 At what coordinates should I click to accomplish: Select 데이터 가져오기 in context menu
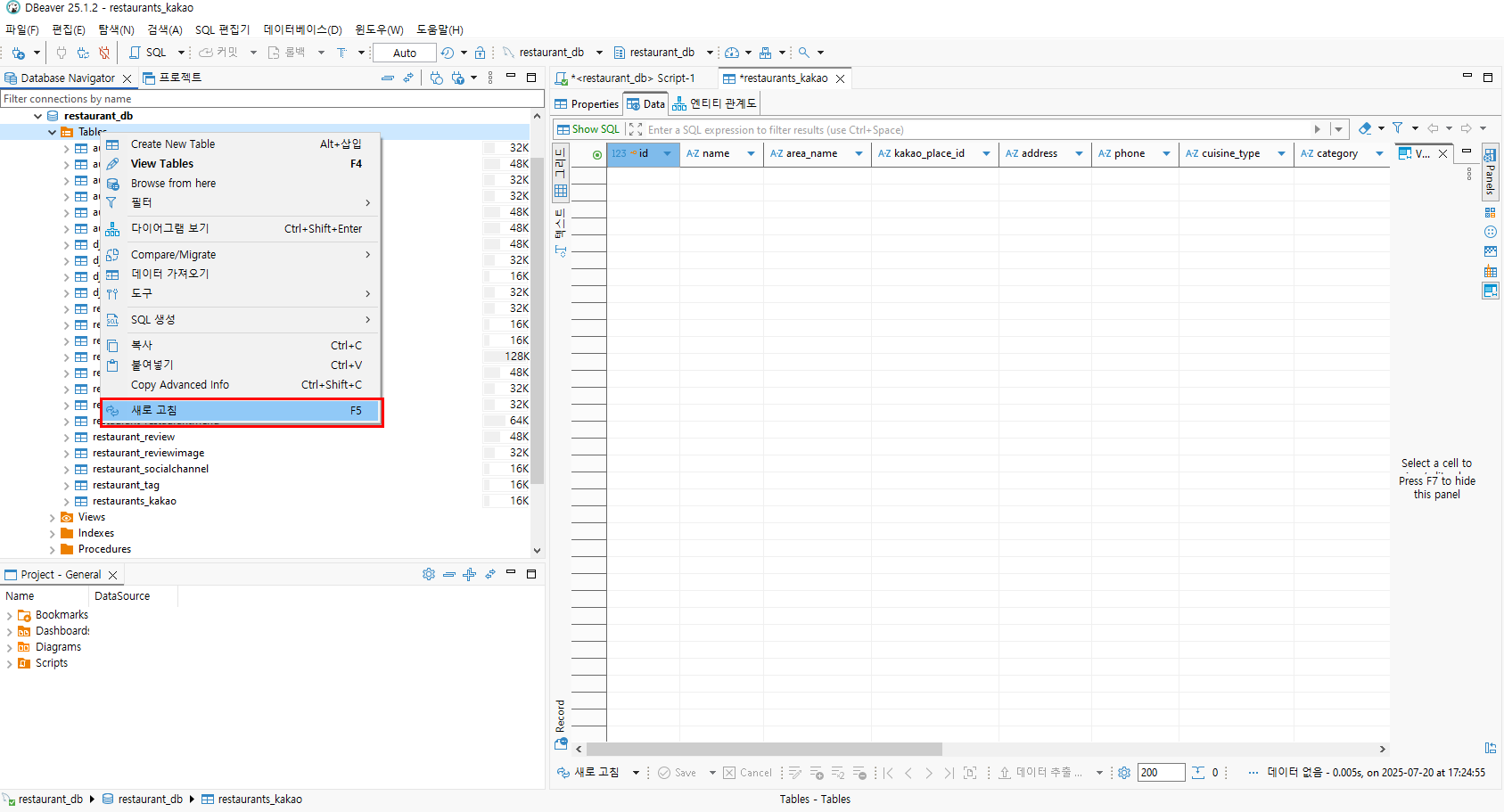[x=241, y=274]
